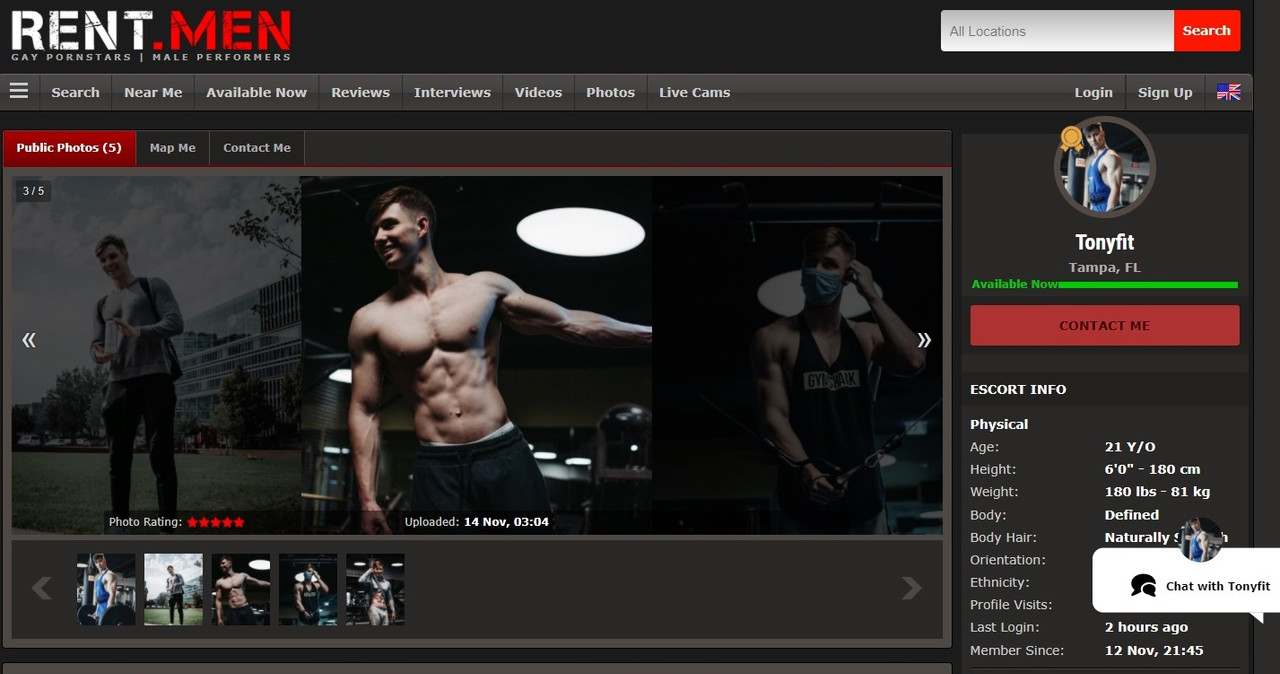Click the ESCORT INFO heading
The height and width of the screenshot is (674, 1280).
pos(1018,390)
